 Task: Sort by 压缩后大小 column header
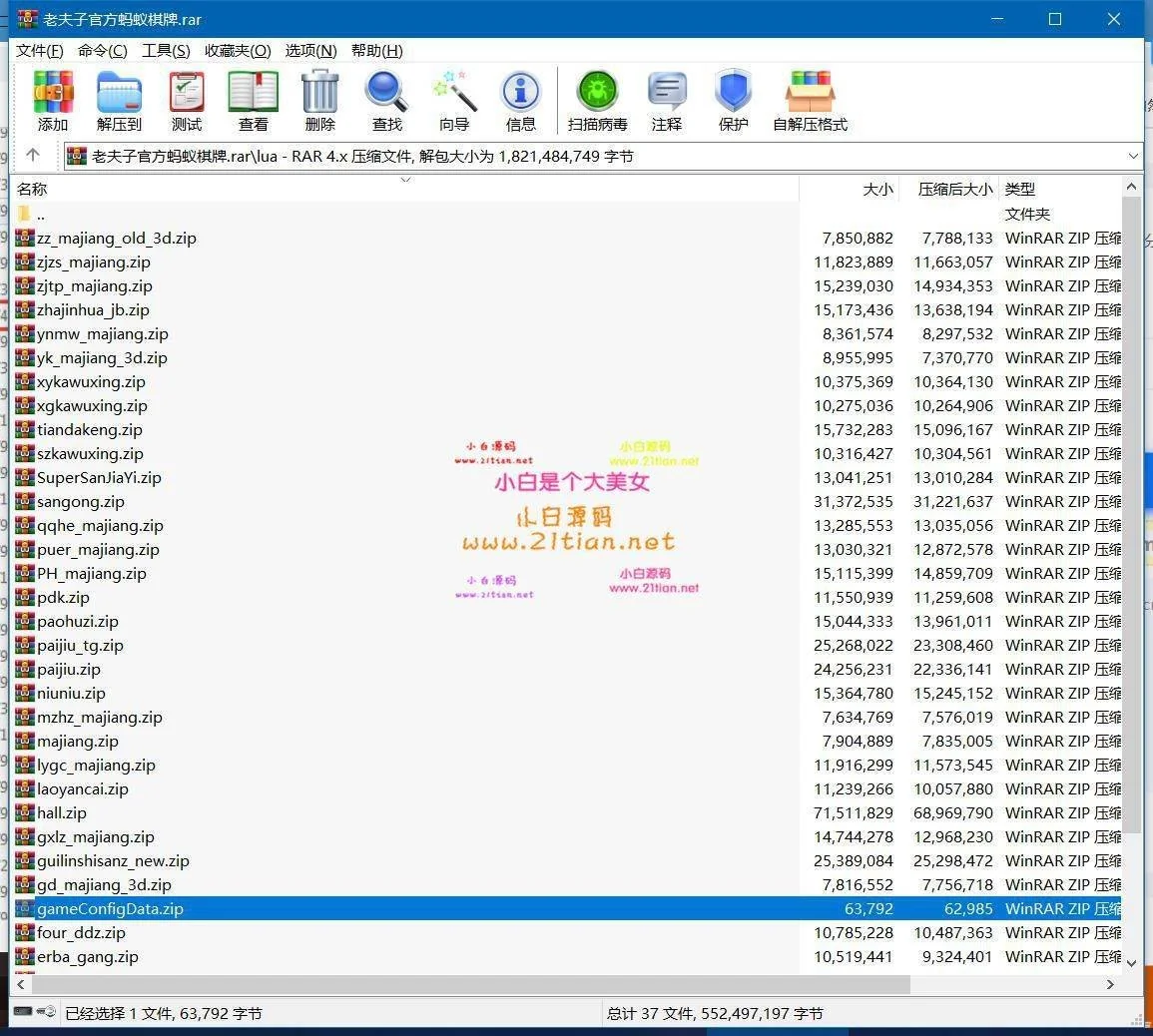point(954,189)
